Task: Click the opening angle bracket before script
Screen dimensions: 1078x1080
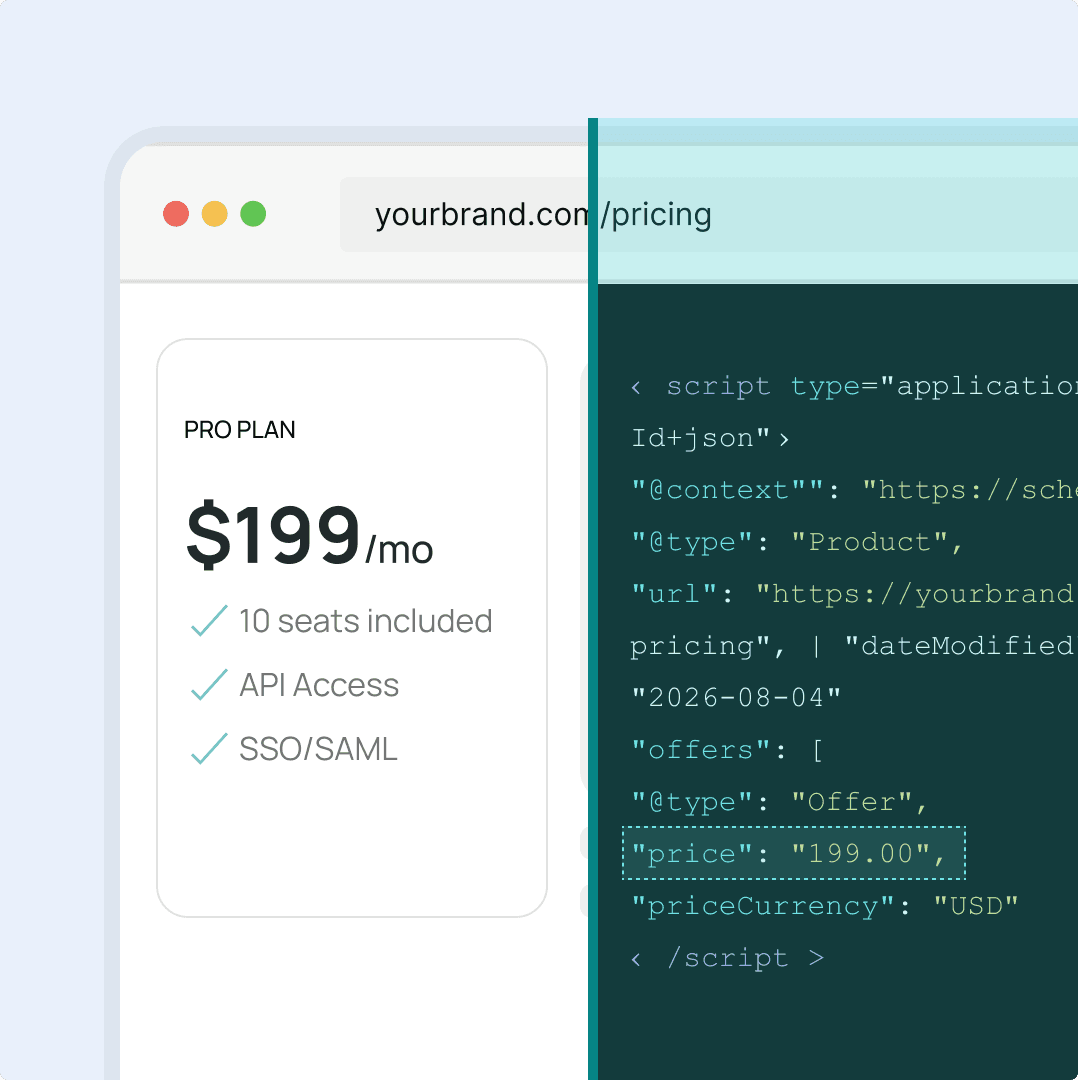Action: click(636, 387)
